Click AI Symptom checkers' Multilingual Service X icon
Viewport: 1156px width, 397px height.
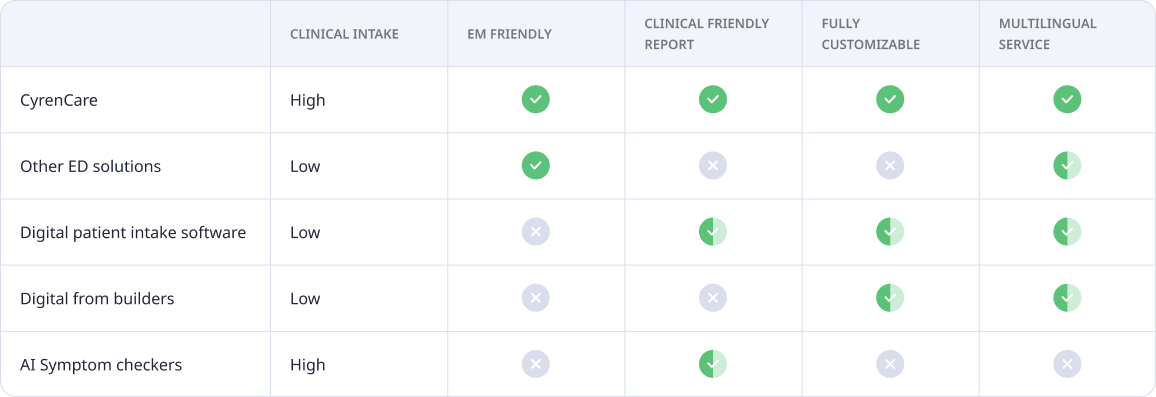pyautogui.click(x=1067, y=365)
